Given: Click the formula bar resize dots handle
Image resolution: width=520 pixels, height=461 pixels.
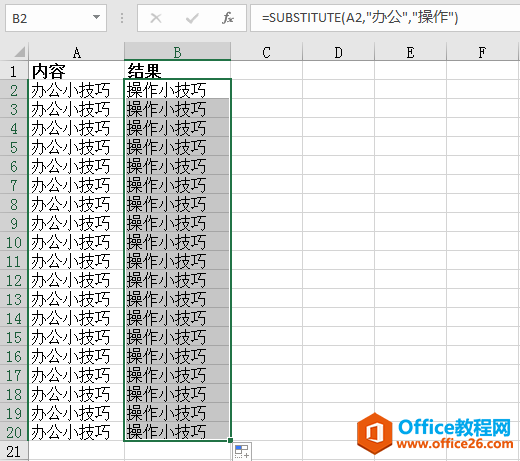Looking at the screenshot, I should pos(122,18).
